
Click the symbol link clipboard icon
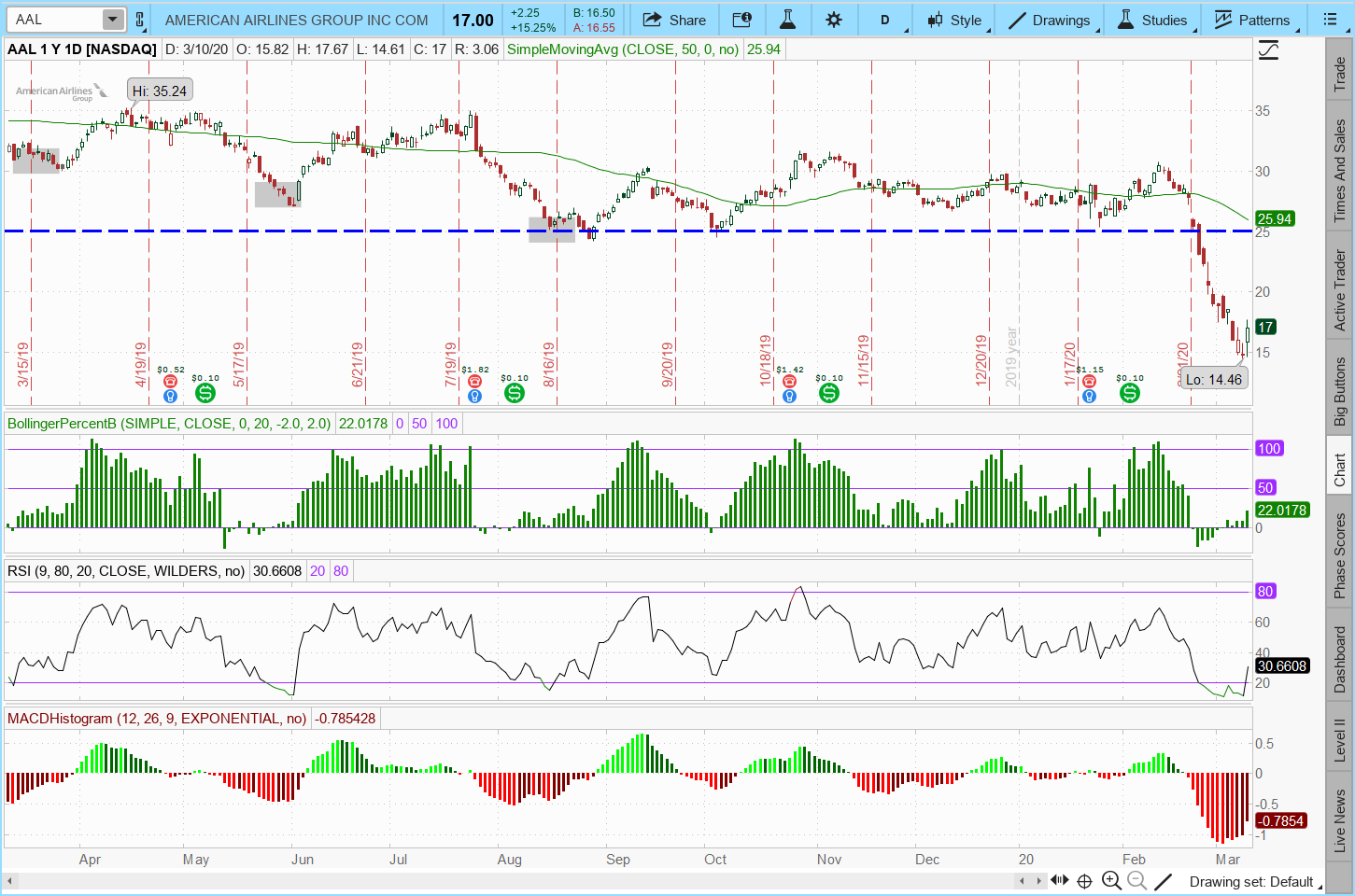coord(140,20)
